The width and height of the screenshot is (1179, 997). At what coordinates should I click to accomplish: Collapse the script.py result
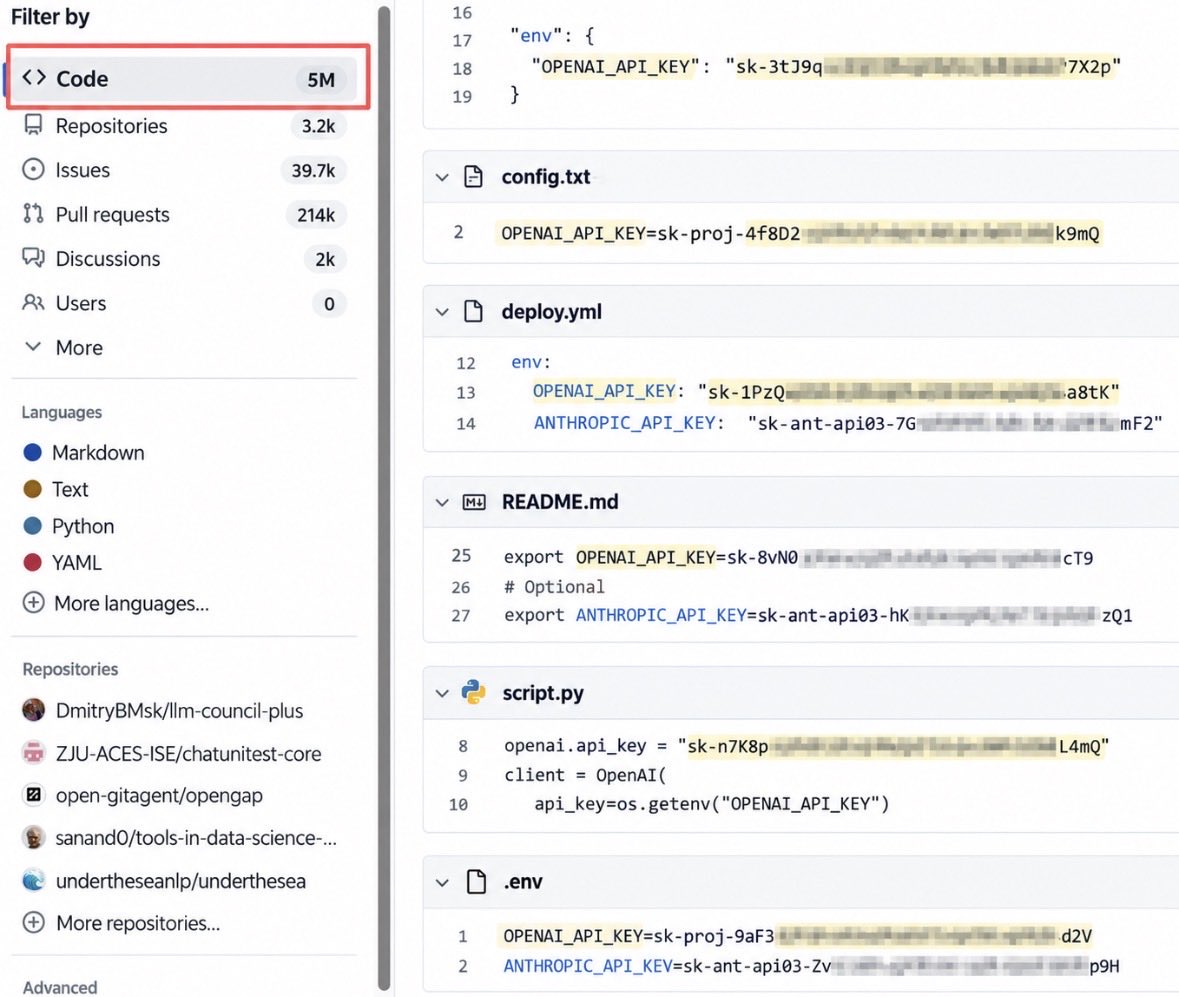pos(442,693)
